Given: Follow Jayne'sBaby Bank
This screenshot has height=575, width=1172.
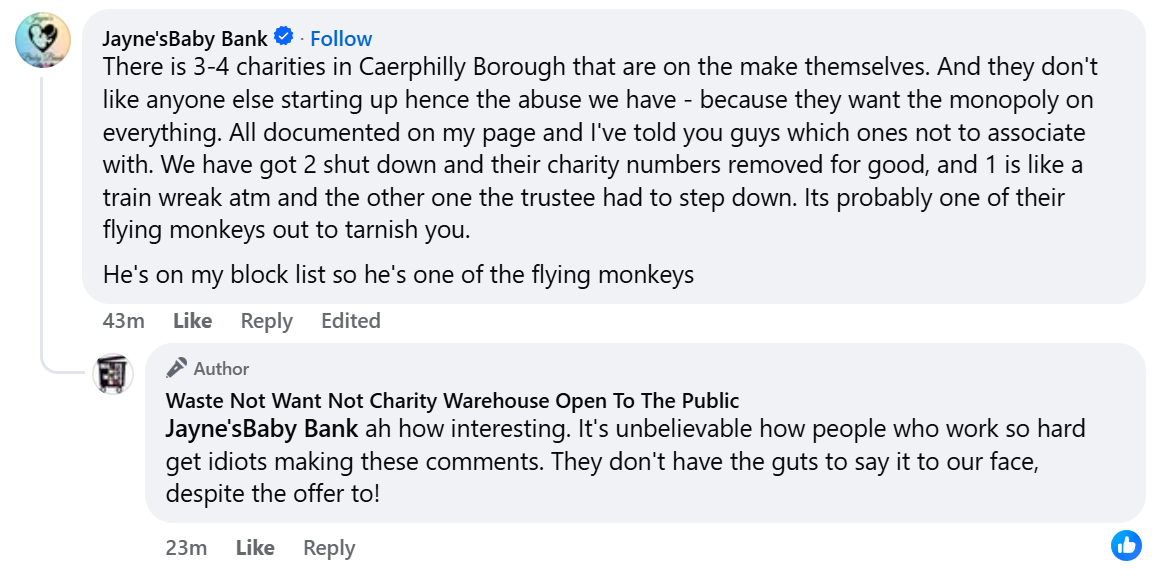Looking at the screenshot, I should (x=341, y=39).
